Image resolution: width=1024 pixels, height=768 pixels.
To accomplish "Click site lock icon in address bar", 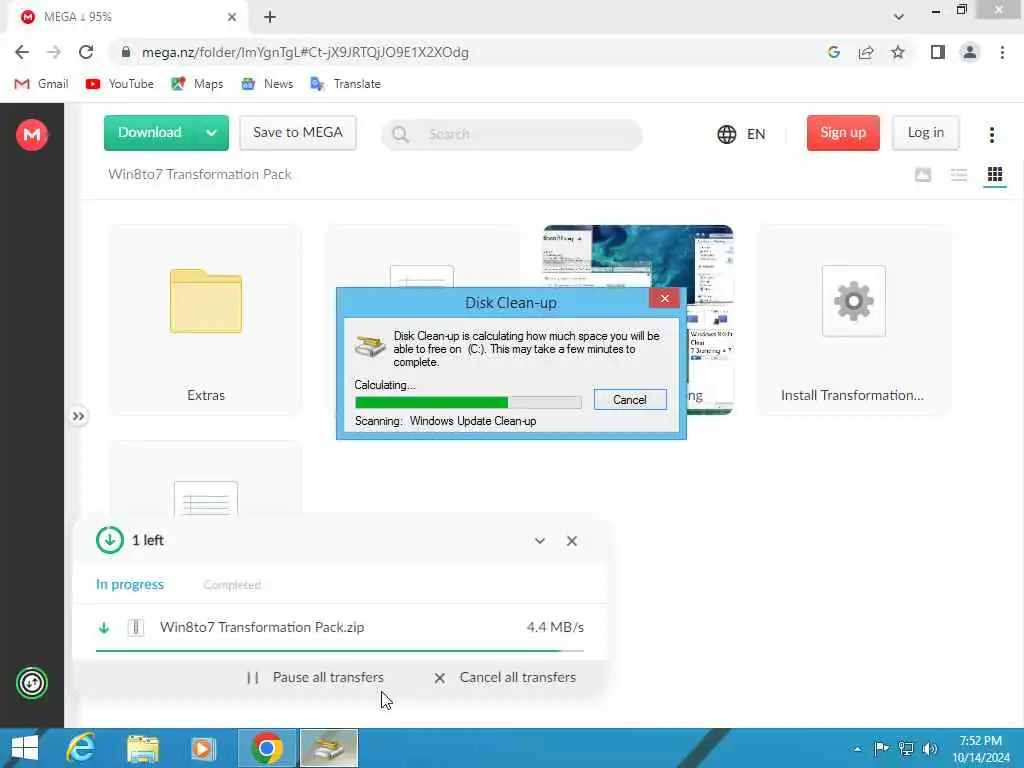I will tap(126, 52).
